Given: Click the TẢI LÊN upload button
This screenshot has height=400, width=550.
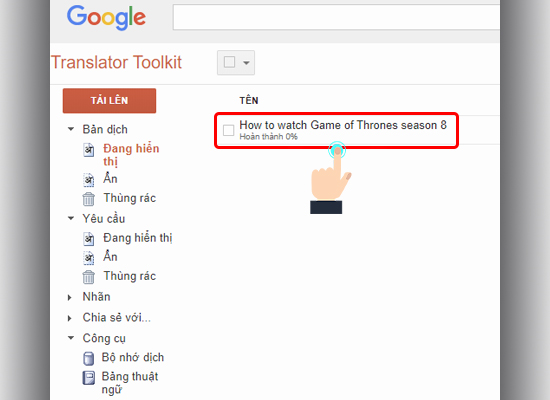Looking at the screenshot, I should [109, 101].
